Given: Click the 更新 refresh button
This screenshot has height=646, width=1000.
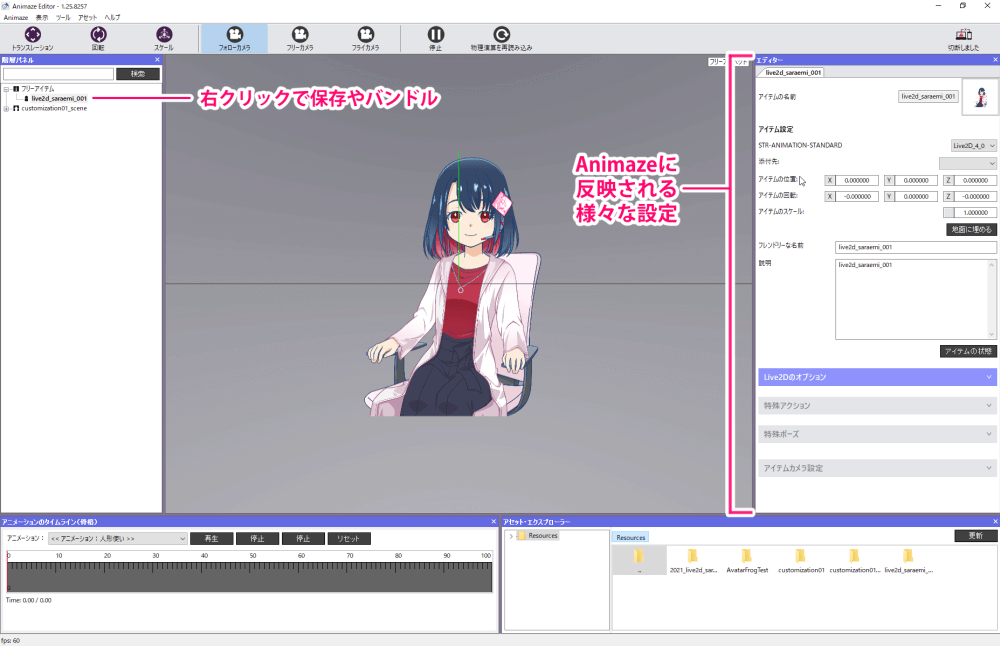Looking at the screenshot, I should (976, 536).
